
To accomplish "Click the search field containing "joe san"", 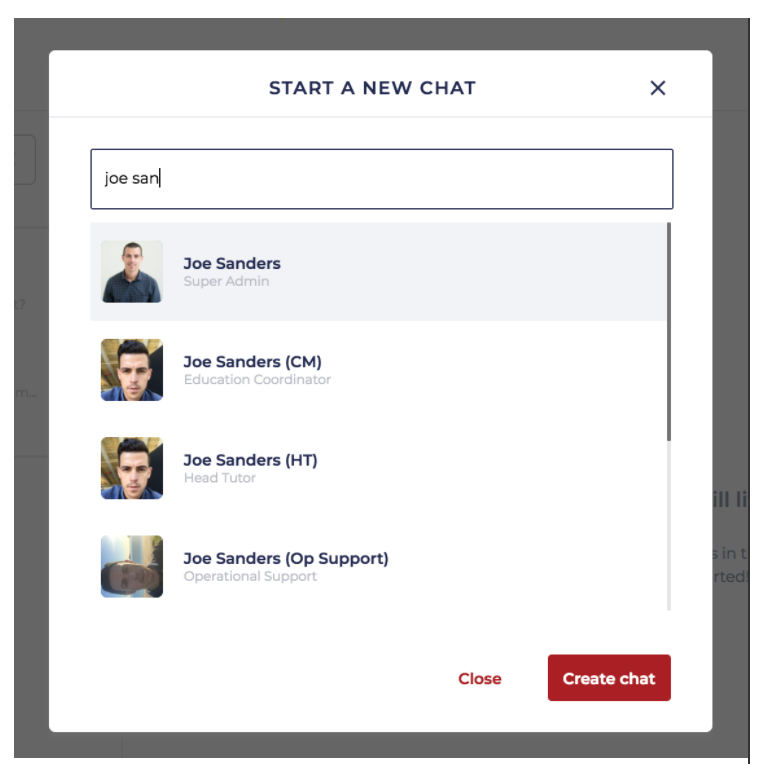I will tap(381, 179).
